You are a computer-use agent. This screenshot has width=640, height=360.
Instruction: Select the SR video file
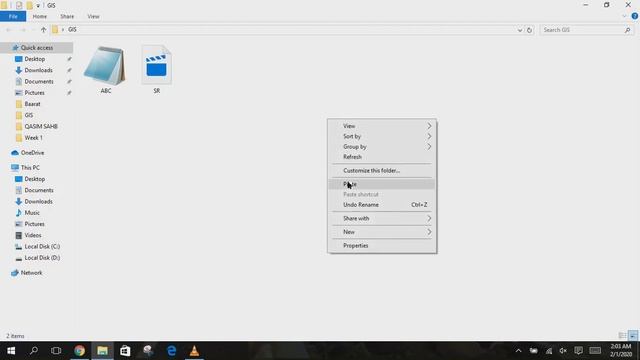pos(157,69)
